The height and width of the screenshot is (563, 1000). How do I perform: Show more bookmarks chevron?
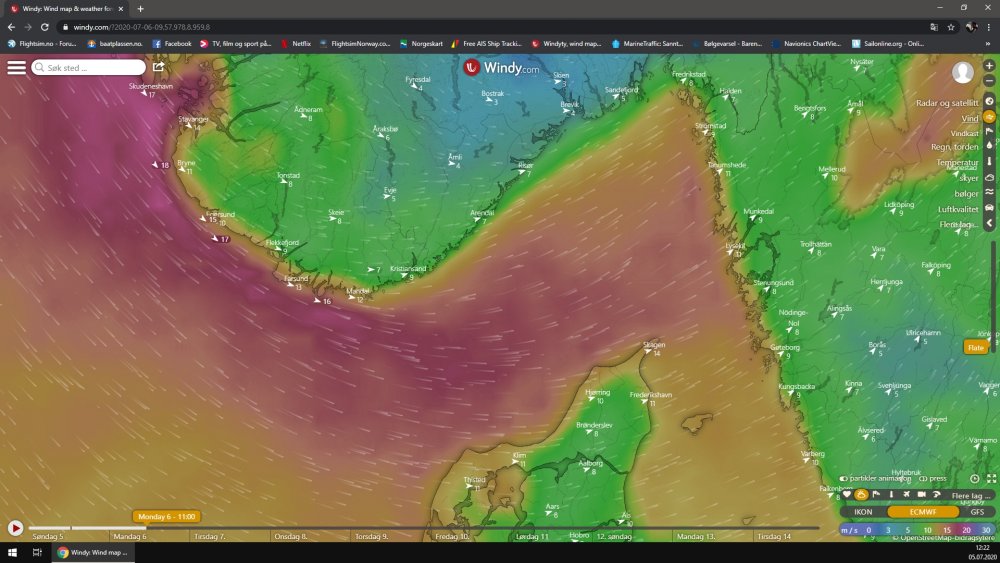click(988, 43)
